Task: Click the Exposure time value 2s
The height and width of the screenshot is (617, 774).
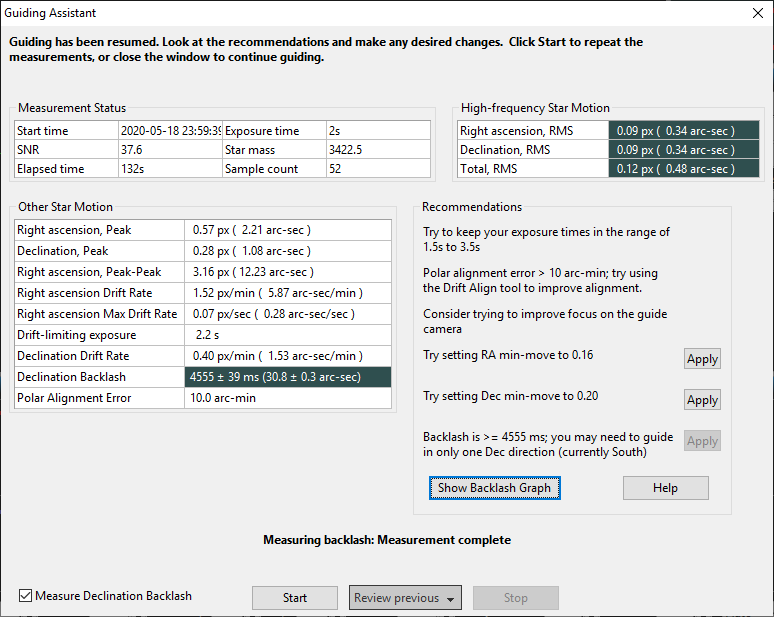Action: [x=378, y=131]
